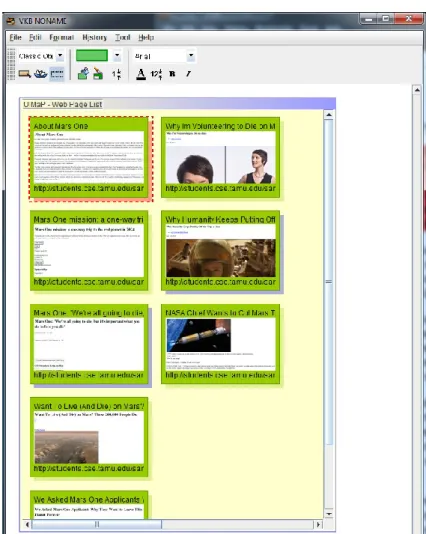Click URL under NASA Chief card
The height and width of the screenshot is (534, 426).
pos(221,375)
